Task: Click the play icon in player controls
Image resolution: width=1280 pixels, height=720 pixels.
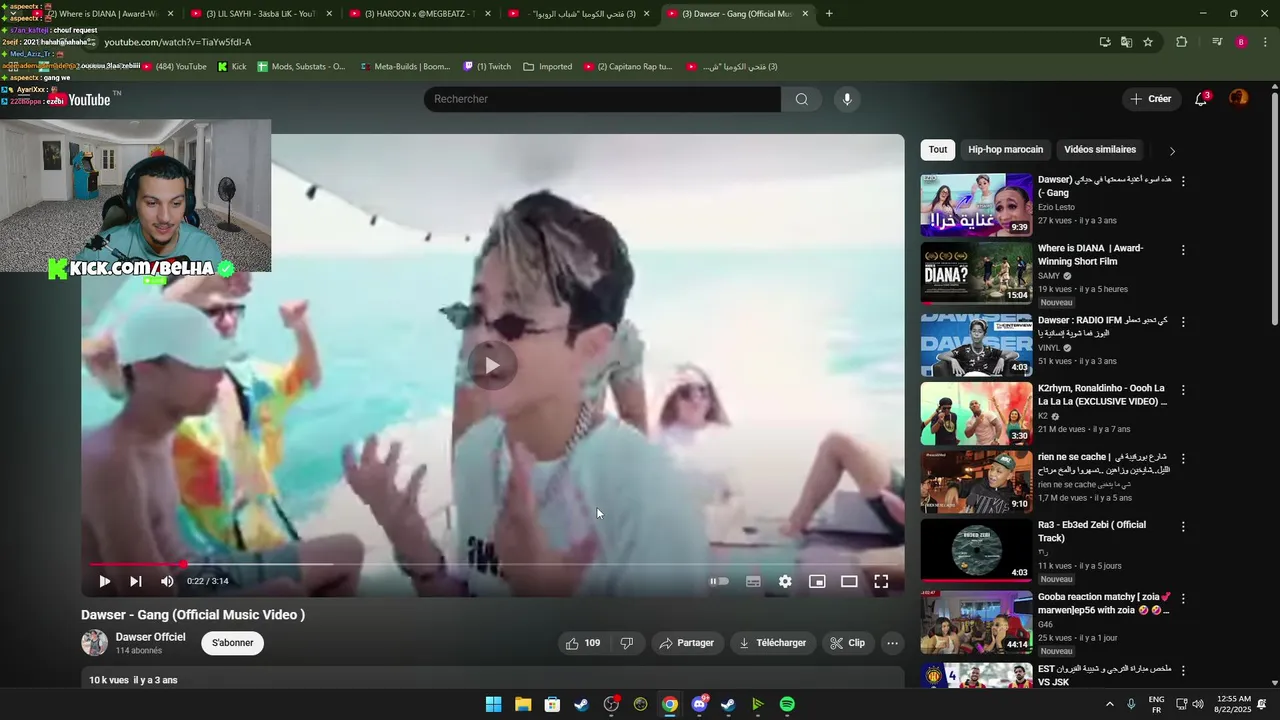Action: pyautogui.click(x=104, y=581)
